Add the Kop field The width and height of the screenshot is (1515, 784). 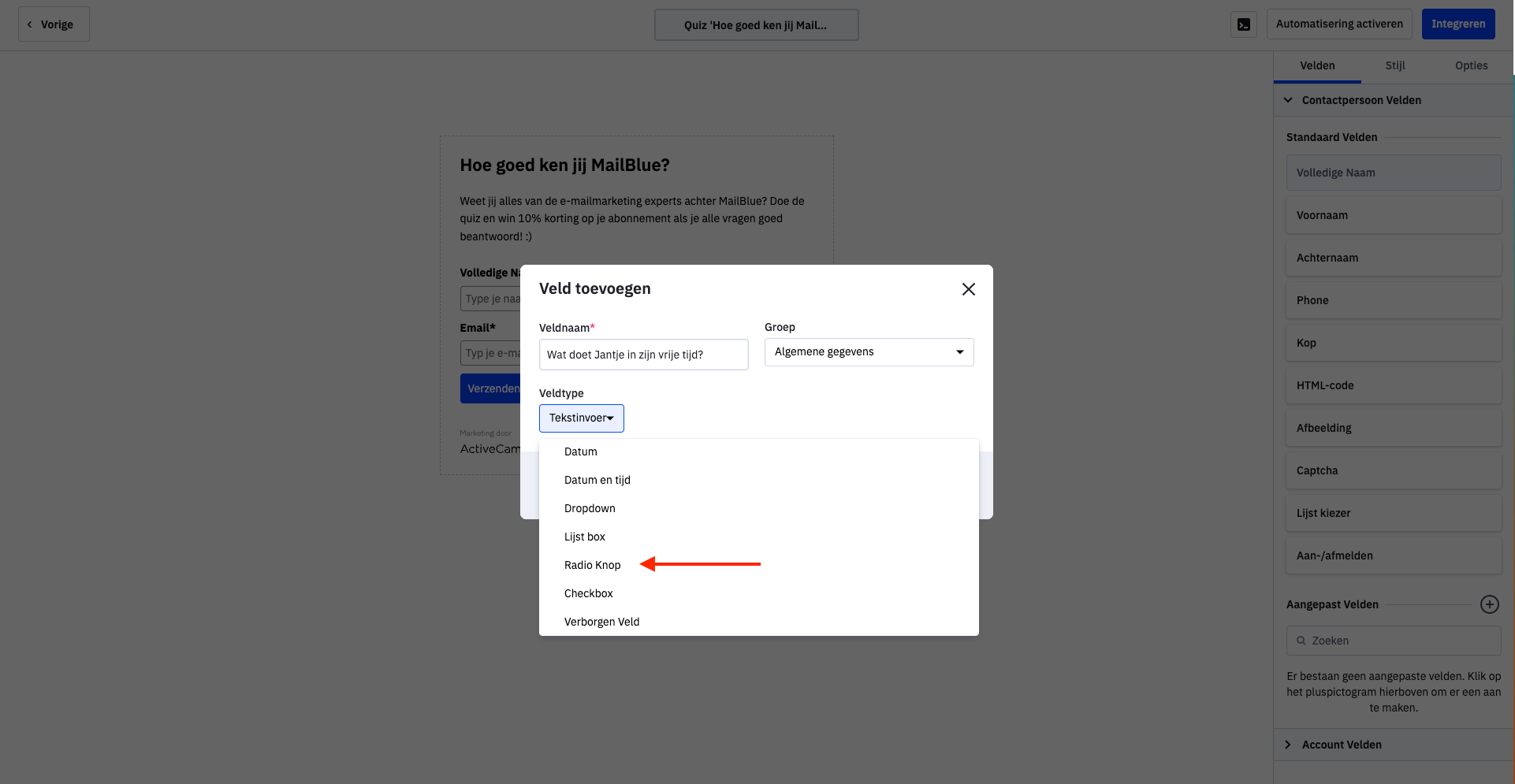point(1394,343)
